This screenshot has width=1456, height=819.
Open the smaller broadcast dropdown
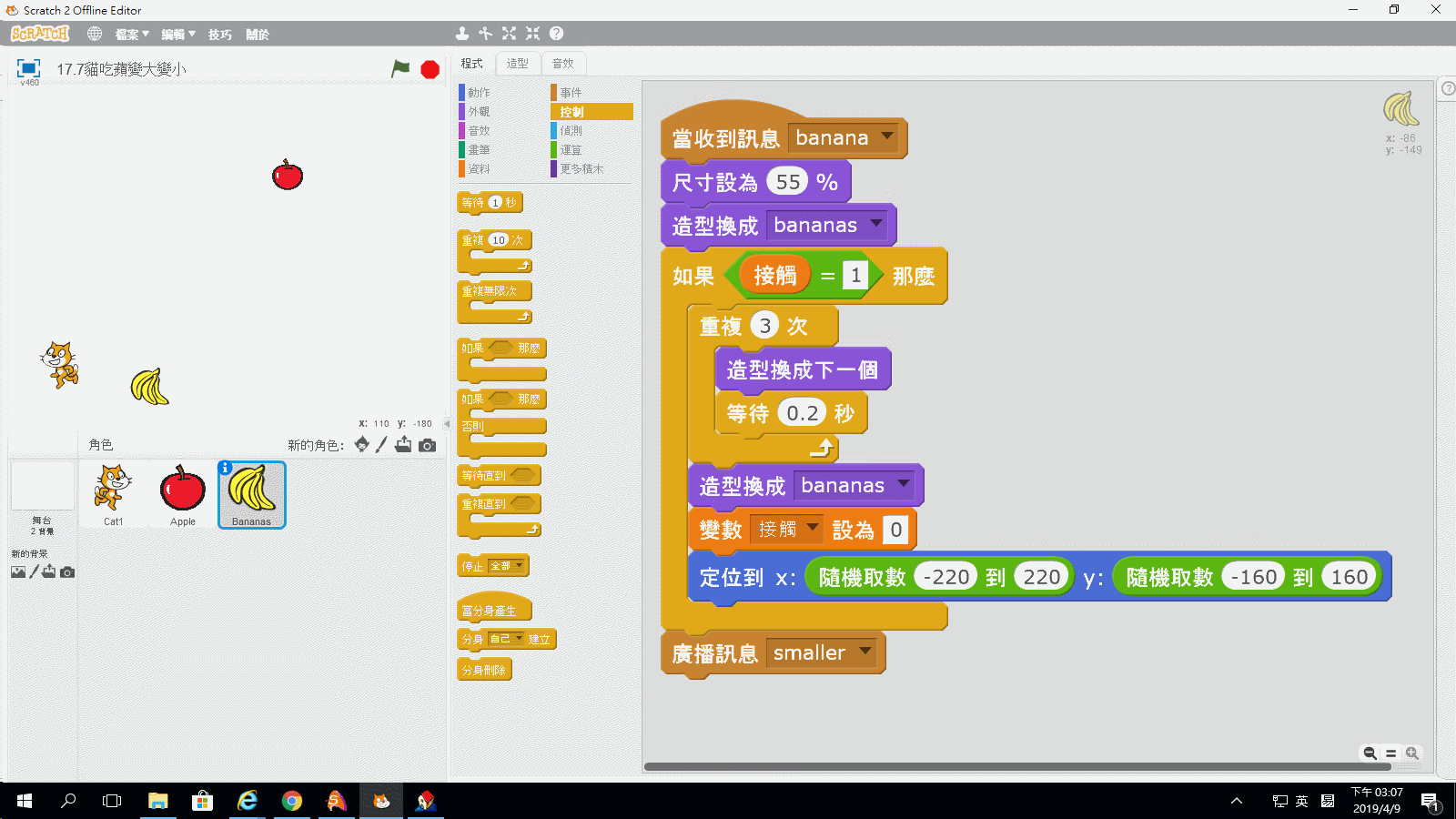865,652
